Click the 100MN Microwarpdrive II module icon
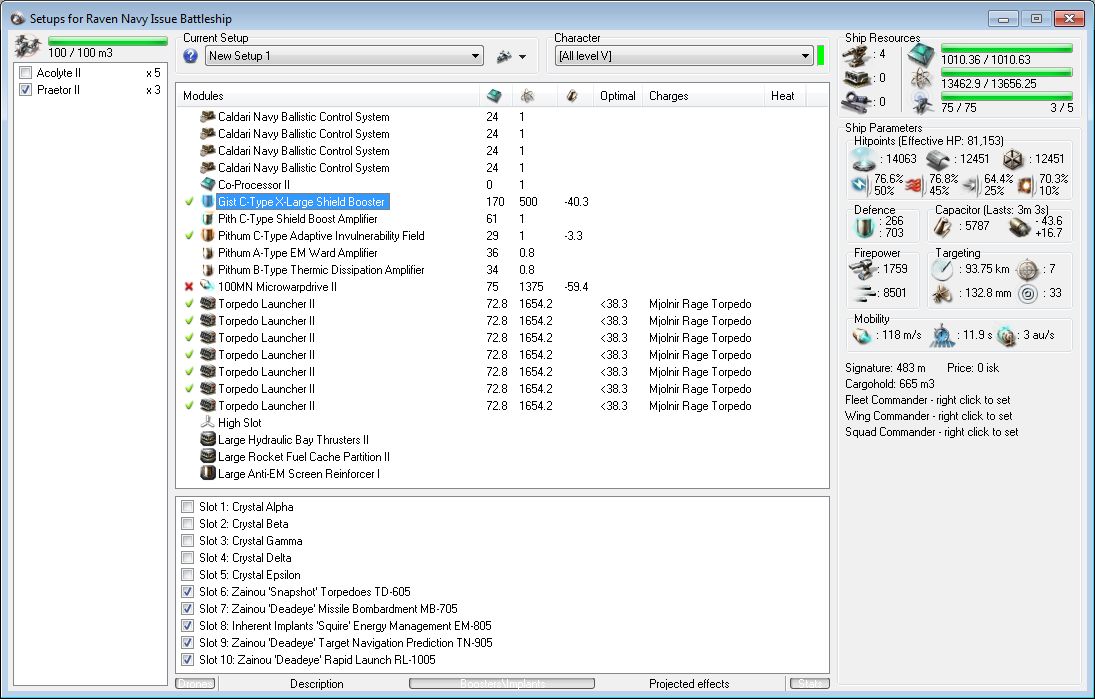Screen dimensions: 1095x699 (x=207, y=286)
